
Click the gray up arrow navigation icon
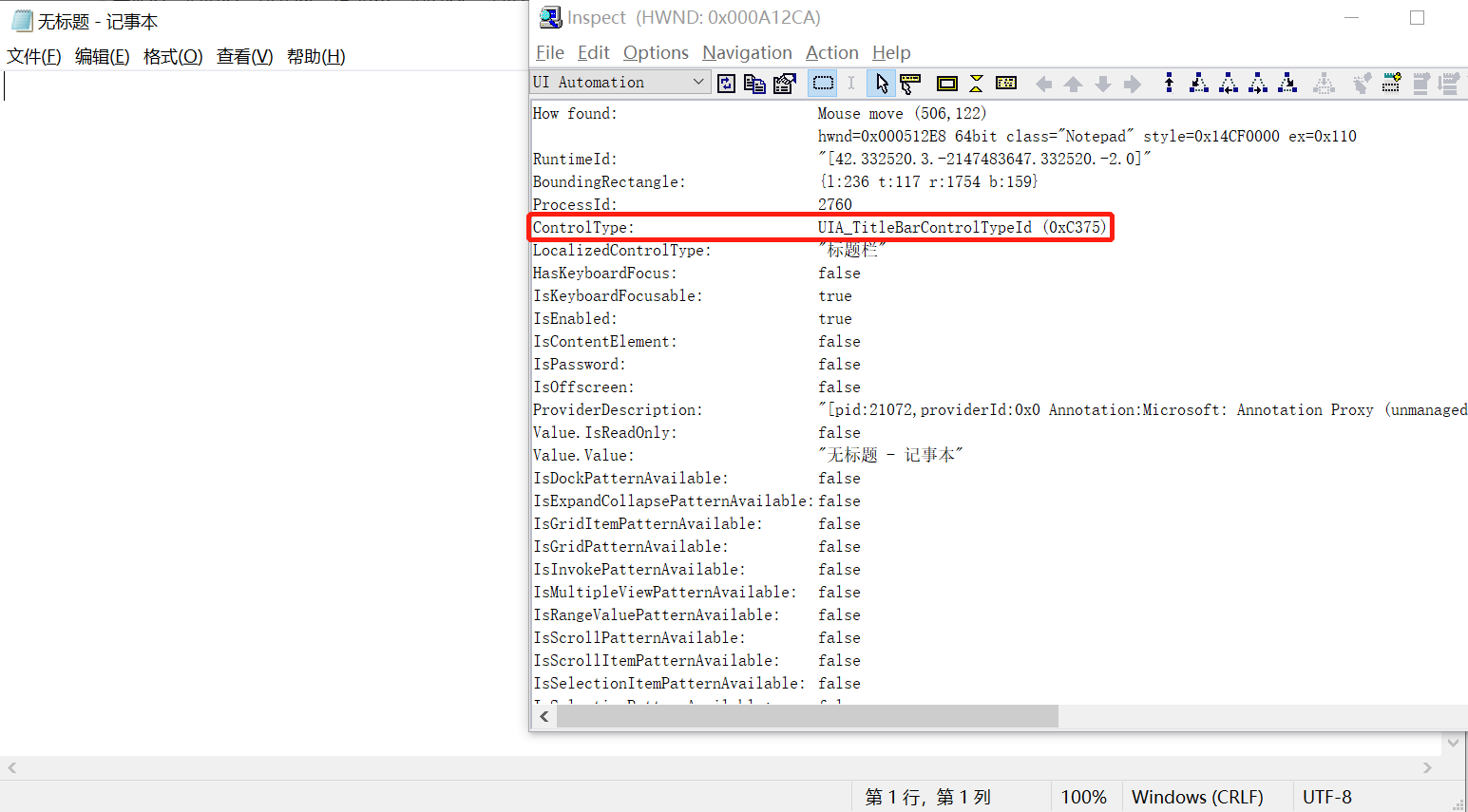pyautogui.click(x=1073, y=85)
